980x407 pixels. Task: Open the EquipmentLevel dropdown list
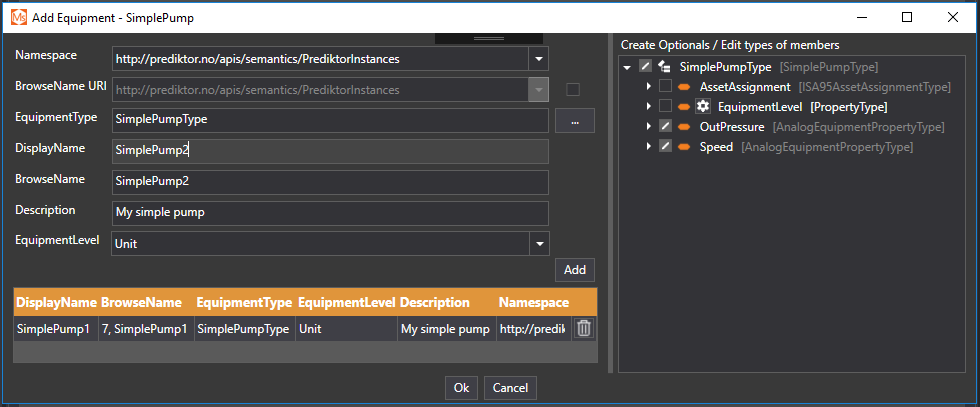click(539, 243)
